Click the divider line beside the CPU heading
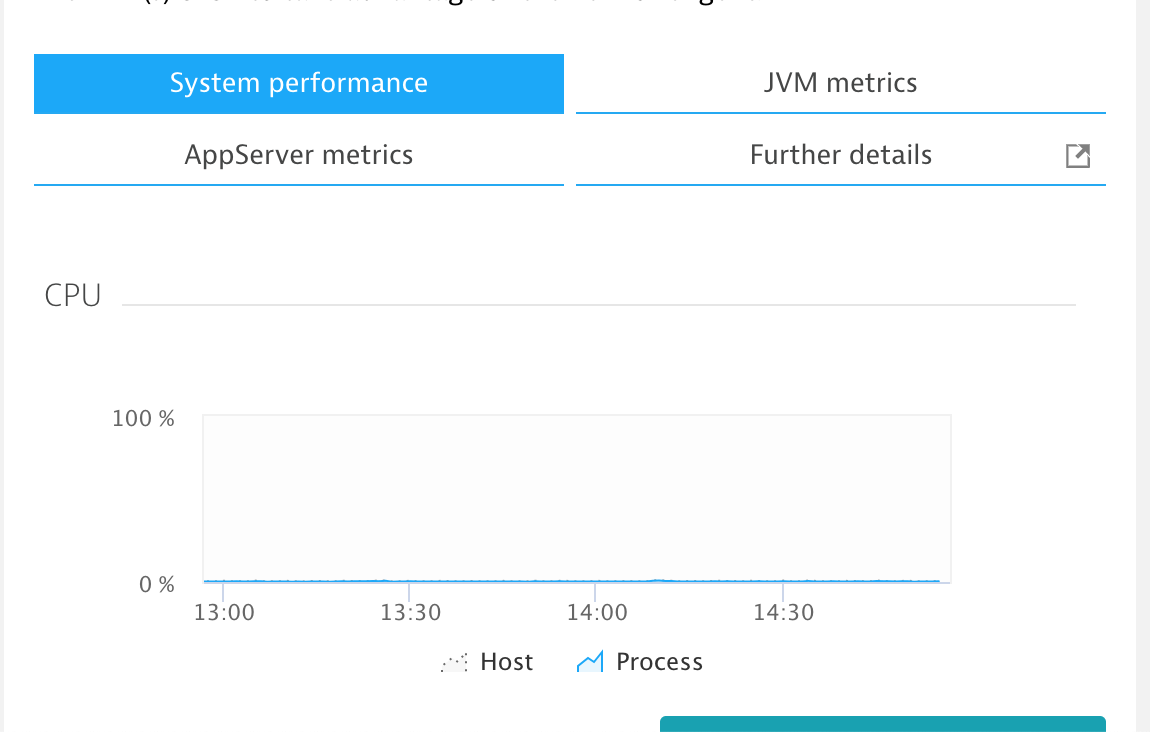The height and width of the screenshot is (732, 1150). tap(598, 304)
